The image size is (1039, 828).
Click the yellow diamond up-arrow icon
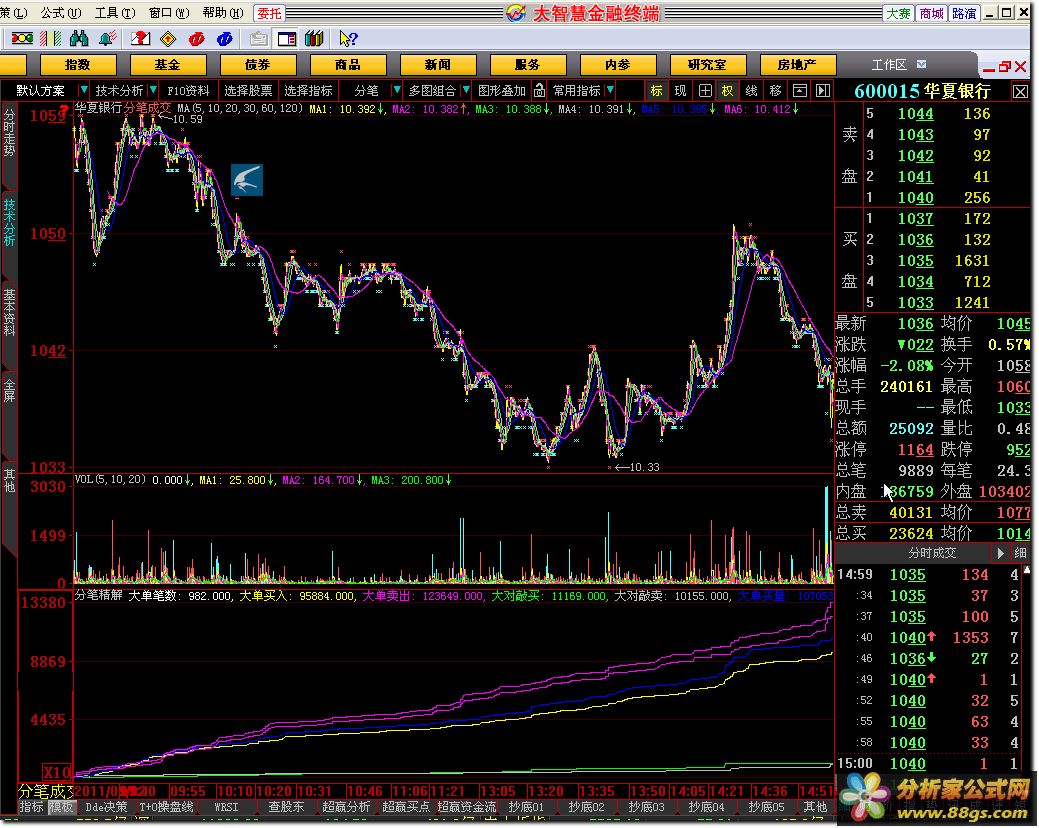[x=168, y=39]
